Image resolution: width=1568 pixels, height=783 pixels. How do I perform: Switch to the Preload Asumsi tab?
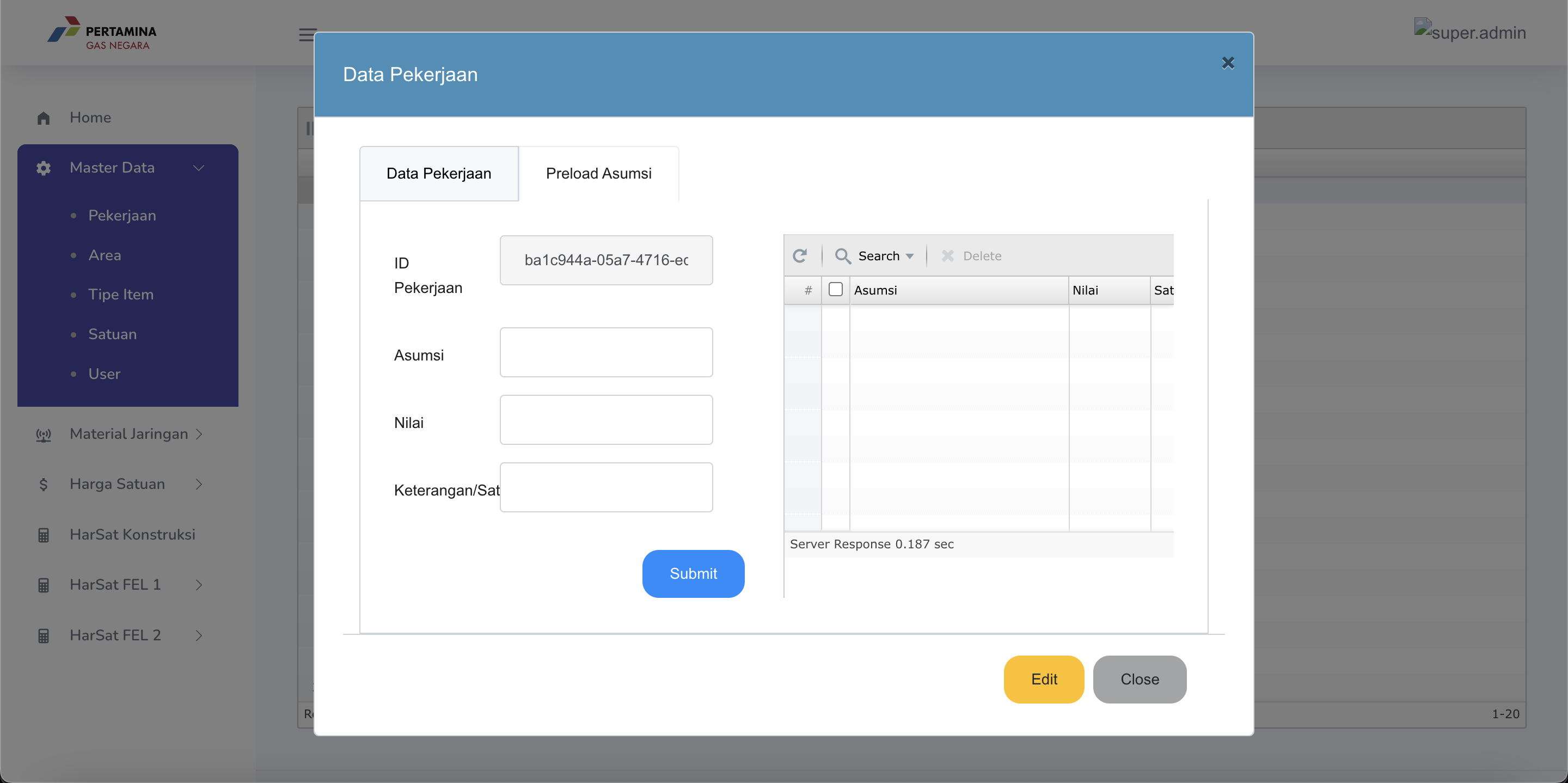(599, 174)
